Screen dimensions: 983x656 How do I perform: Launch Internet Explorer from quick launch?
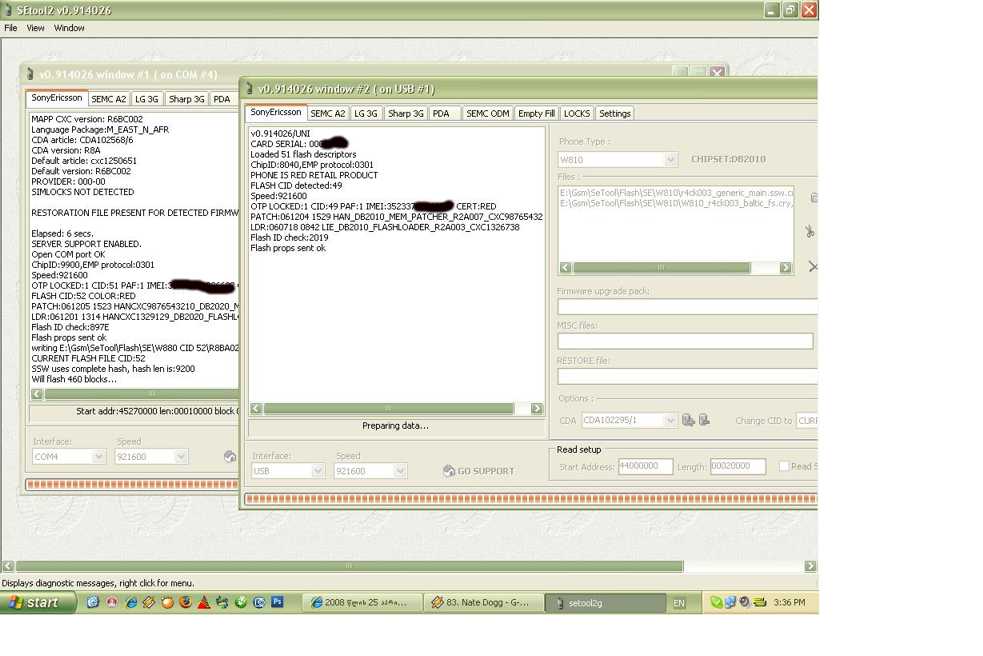pyautogui.click(x=131, y=603)
